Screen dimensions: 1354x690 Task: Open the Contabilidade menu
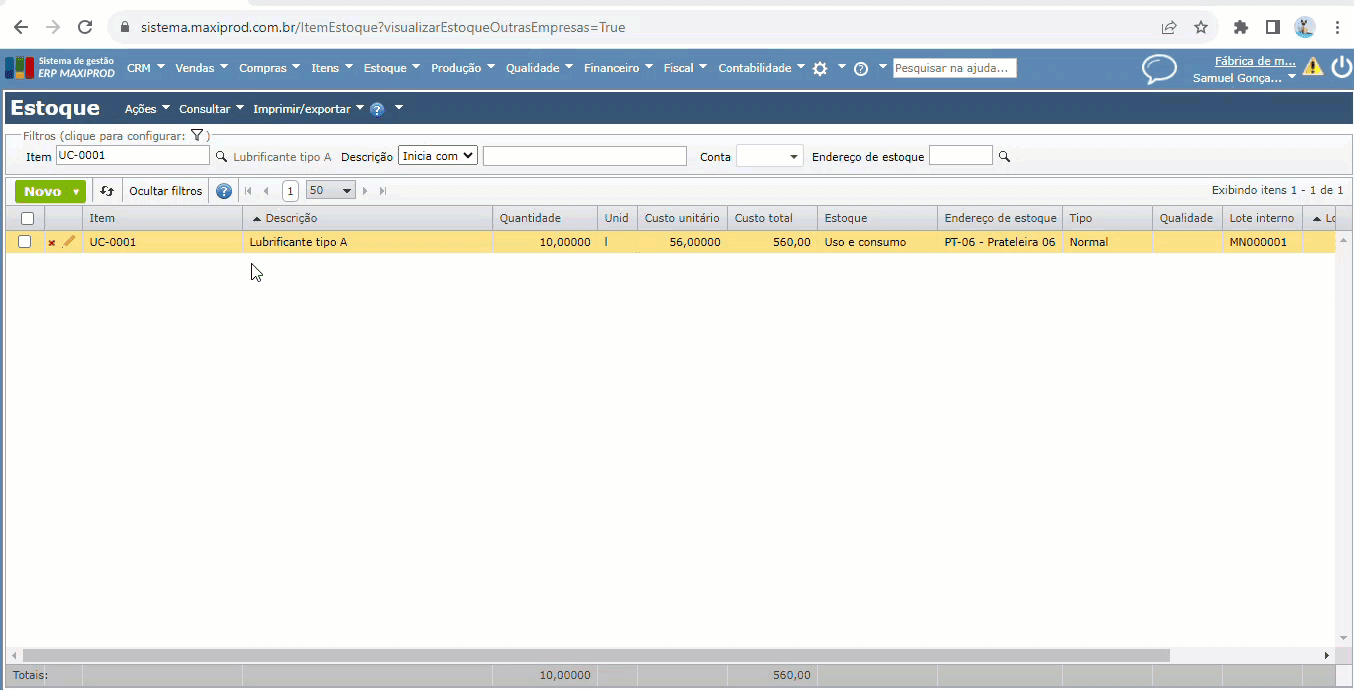[762, 68]
